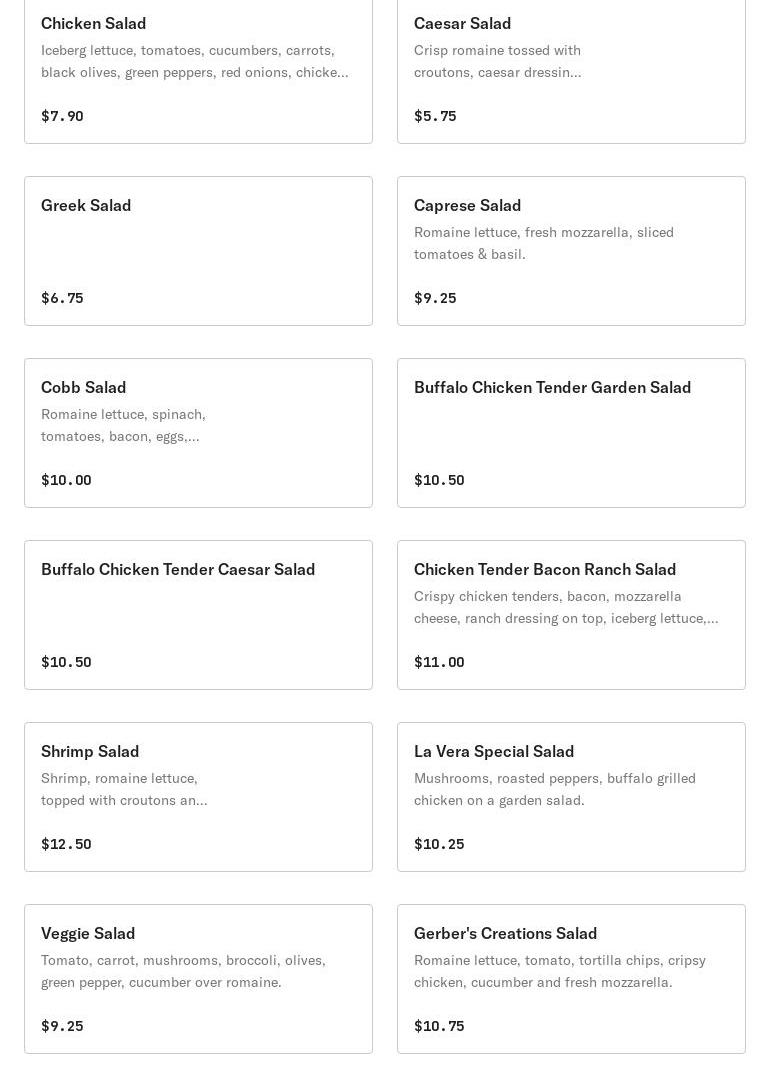Open the Caprese Salad item
The height and width of the screenshot is (1083, 770).
pyautogui.click(x=571, y=251)
